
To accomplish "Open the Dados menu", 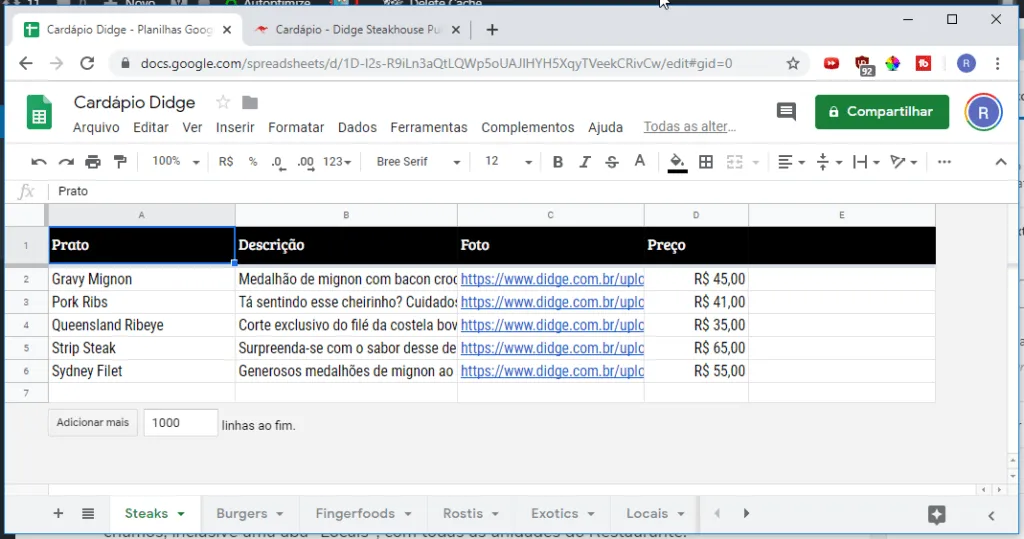I will tap(357, 127).
